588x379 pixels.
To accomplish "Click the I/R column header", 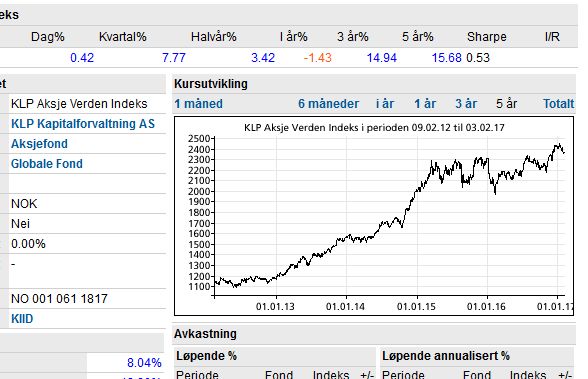I will pos(552,37).
